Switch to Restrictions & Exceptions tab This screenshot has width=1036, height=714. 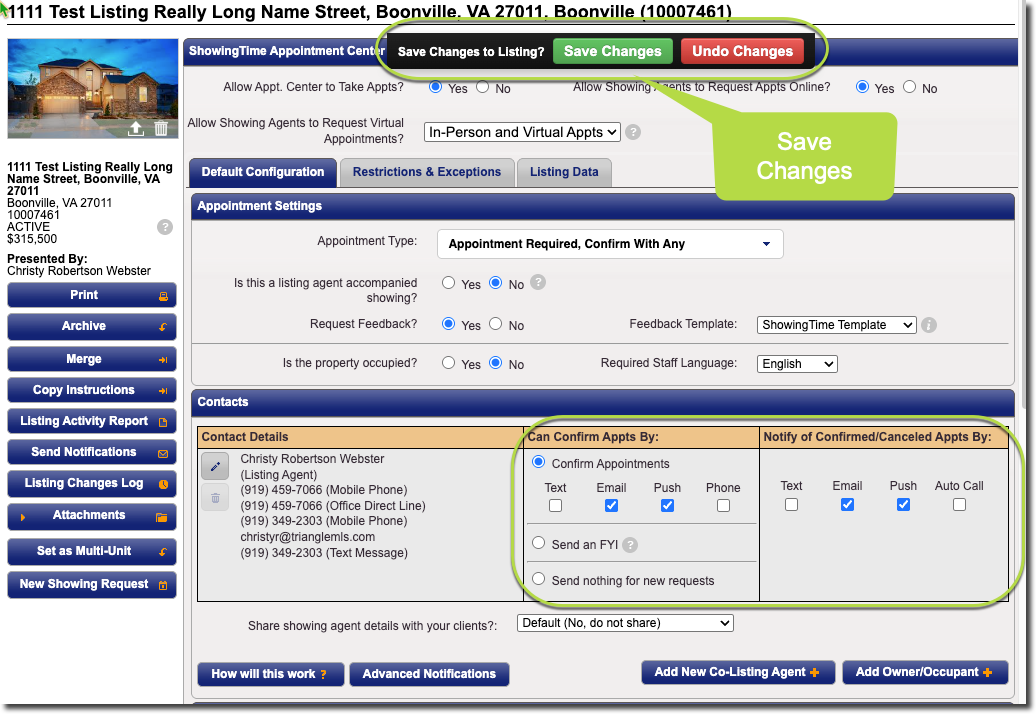click(427, 172)
